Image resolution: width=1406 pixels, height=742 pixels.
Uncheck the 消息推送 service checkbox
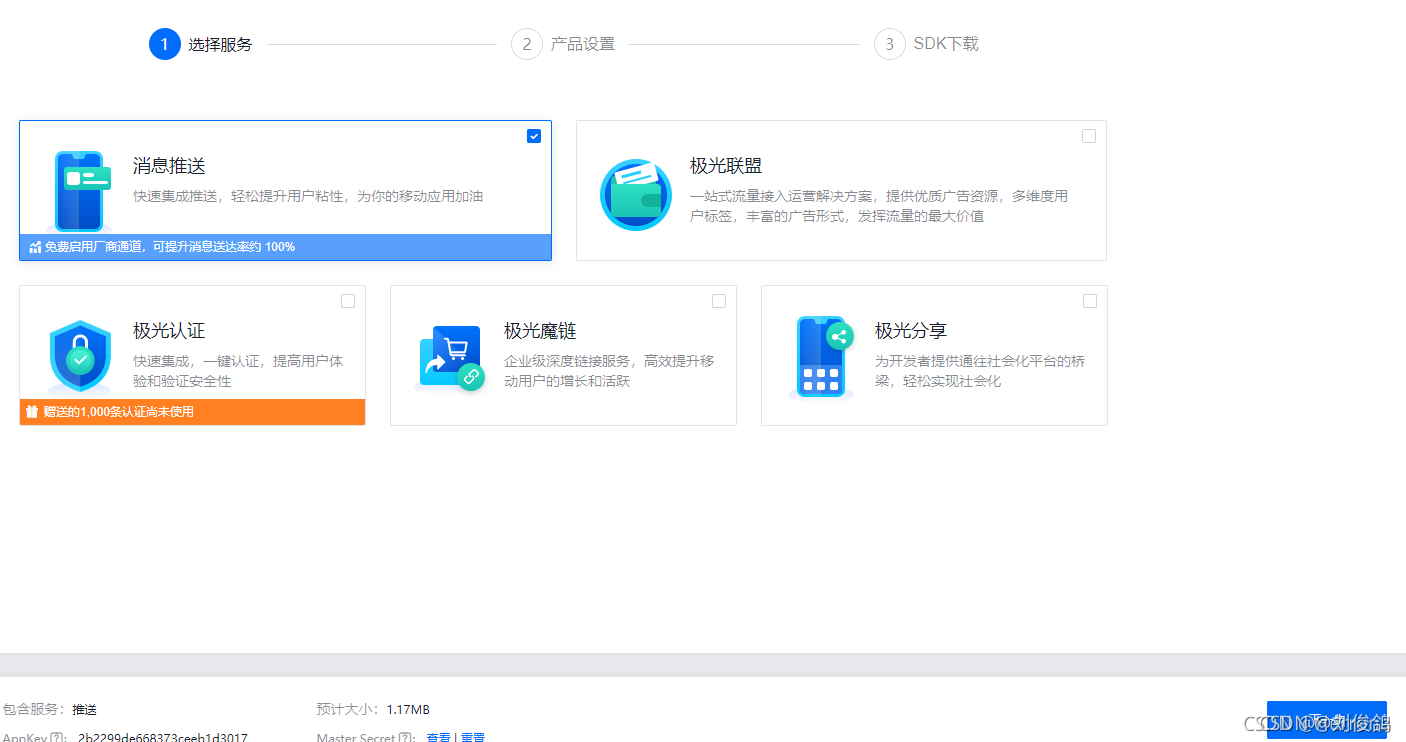(x=534, y=136)
